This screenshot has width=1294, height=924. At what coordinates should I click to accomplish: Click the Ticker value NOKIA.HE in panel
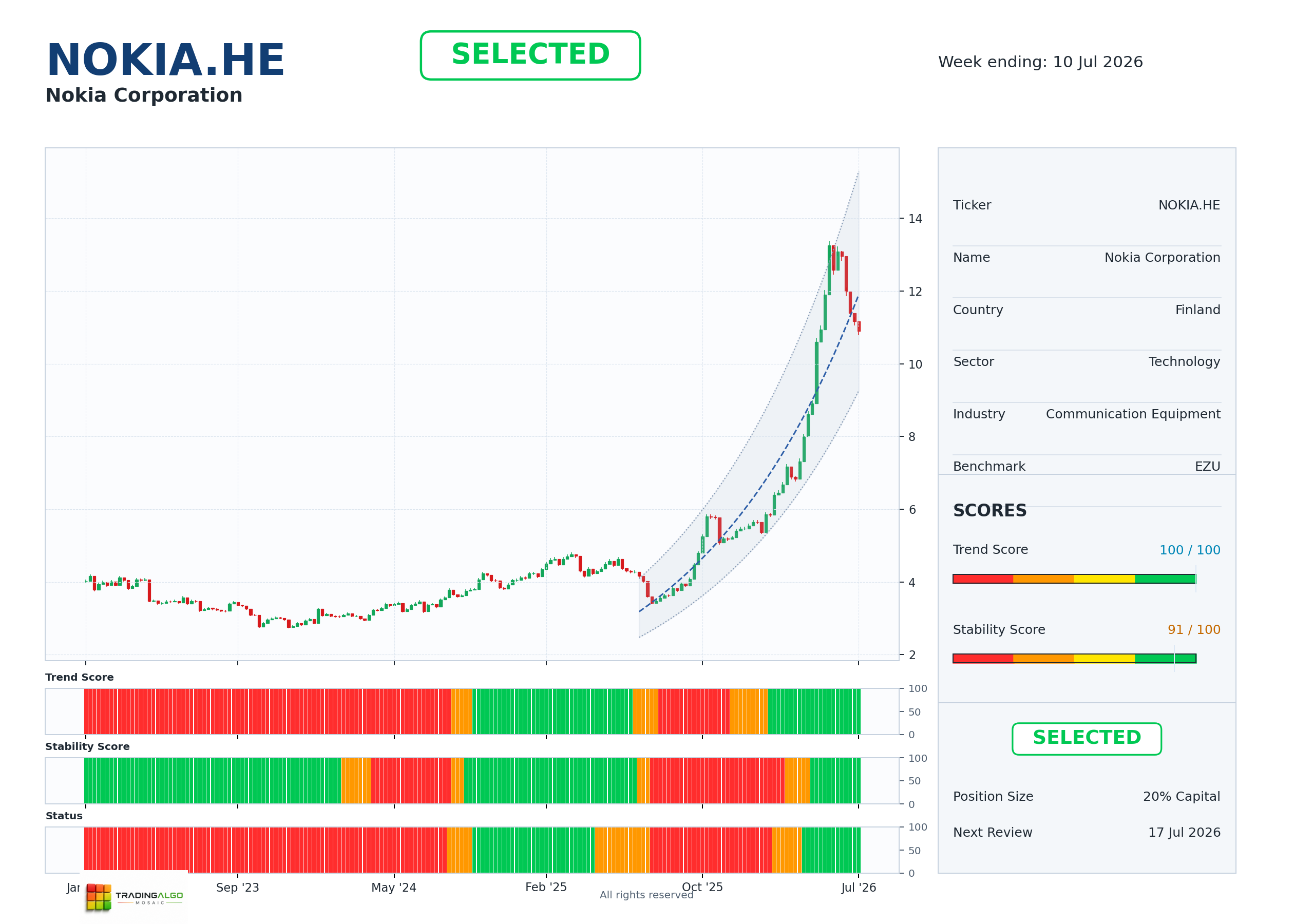[x=1189, y=205]
